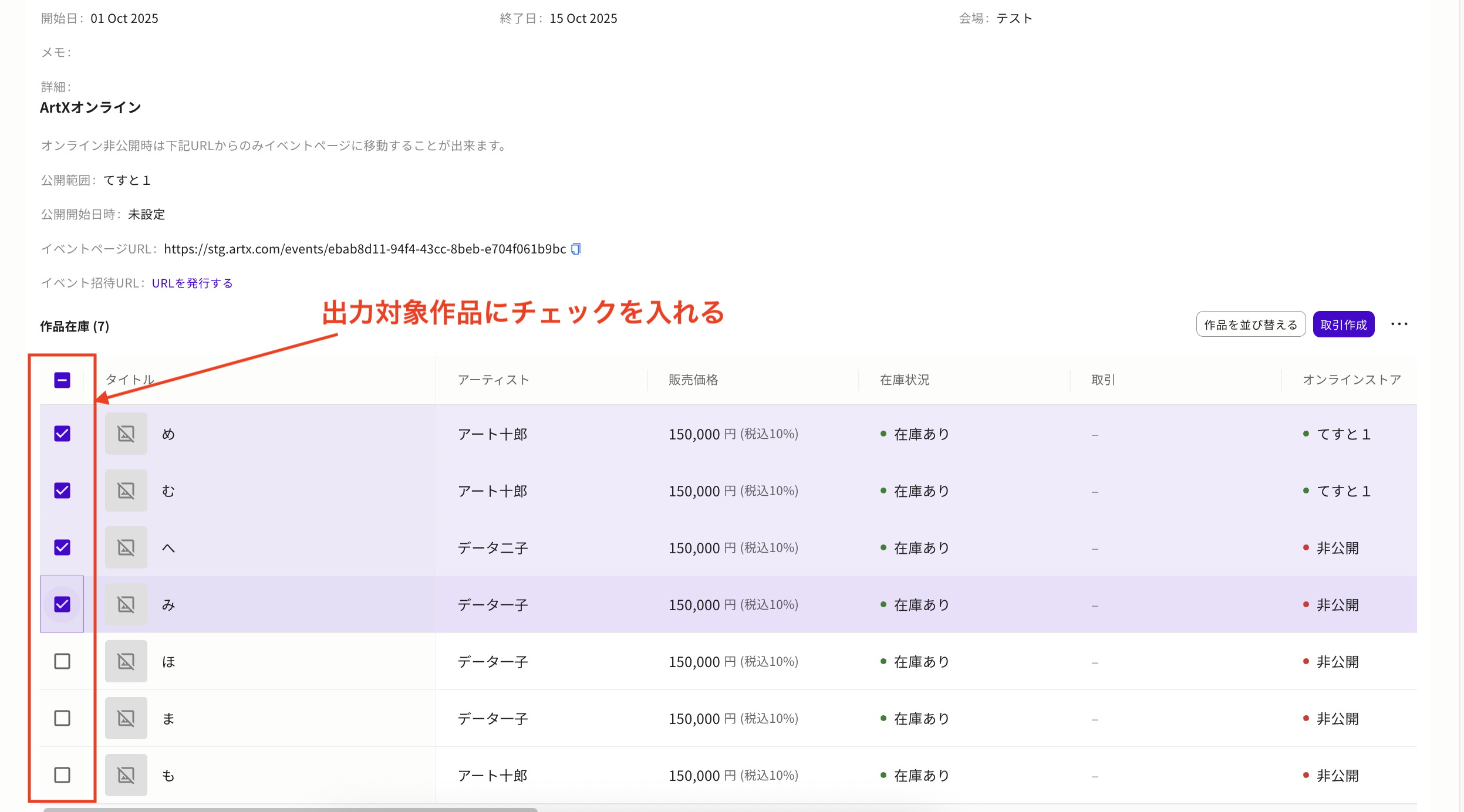The width and height of the screenshot is (1464, 812).
Task: Open the three-dot more options menu
Action: 1399,324
